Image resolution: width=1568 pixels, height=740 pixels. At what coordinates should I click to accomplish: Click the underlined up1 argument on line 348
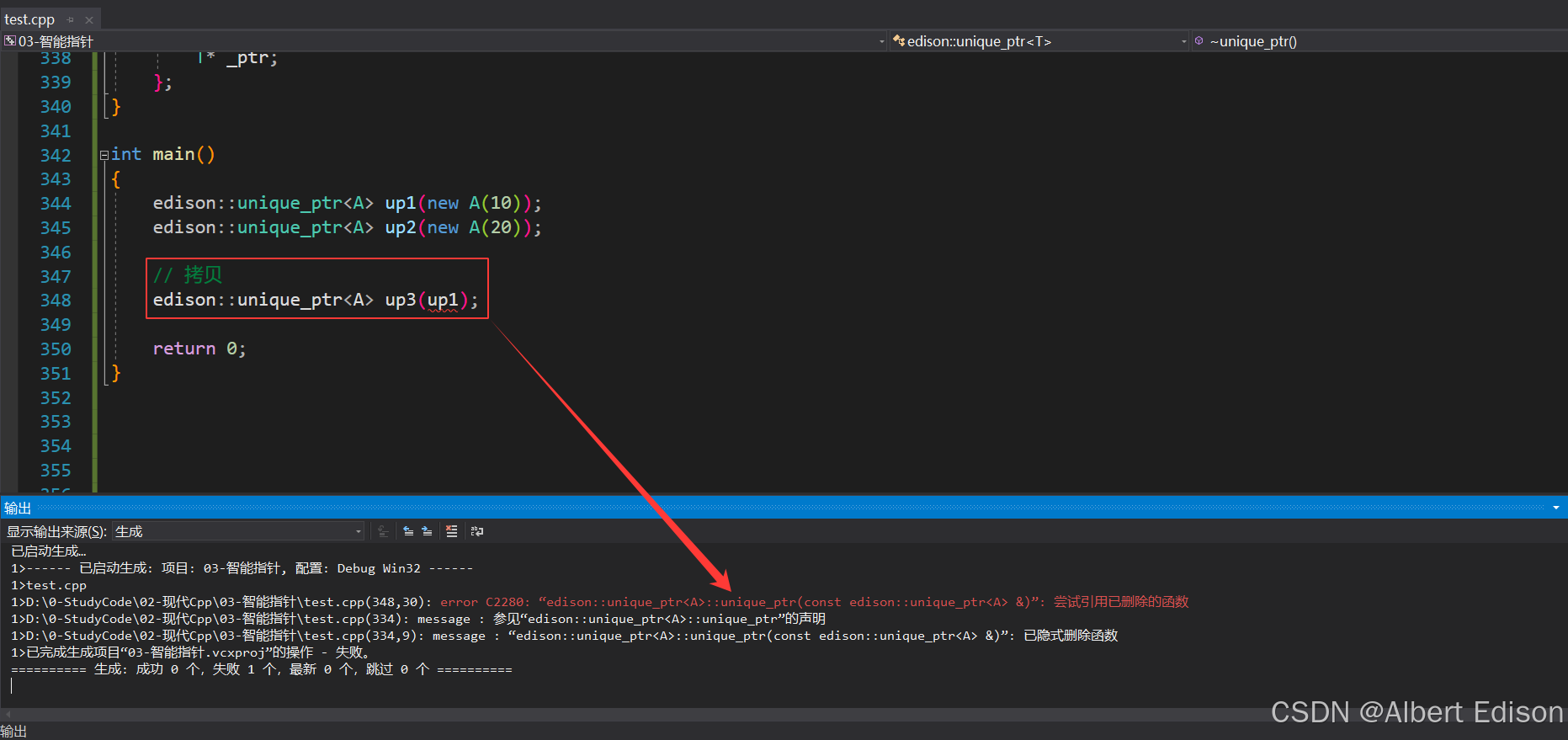(443, 301)
